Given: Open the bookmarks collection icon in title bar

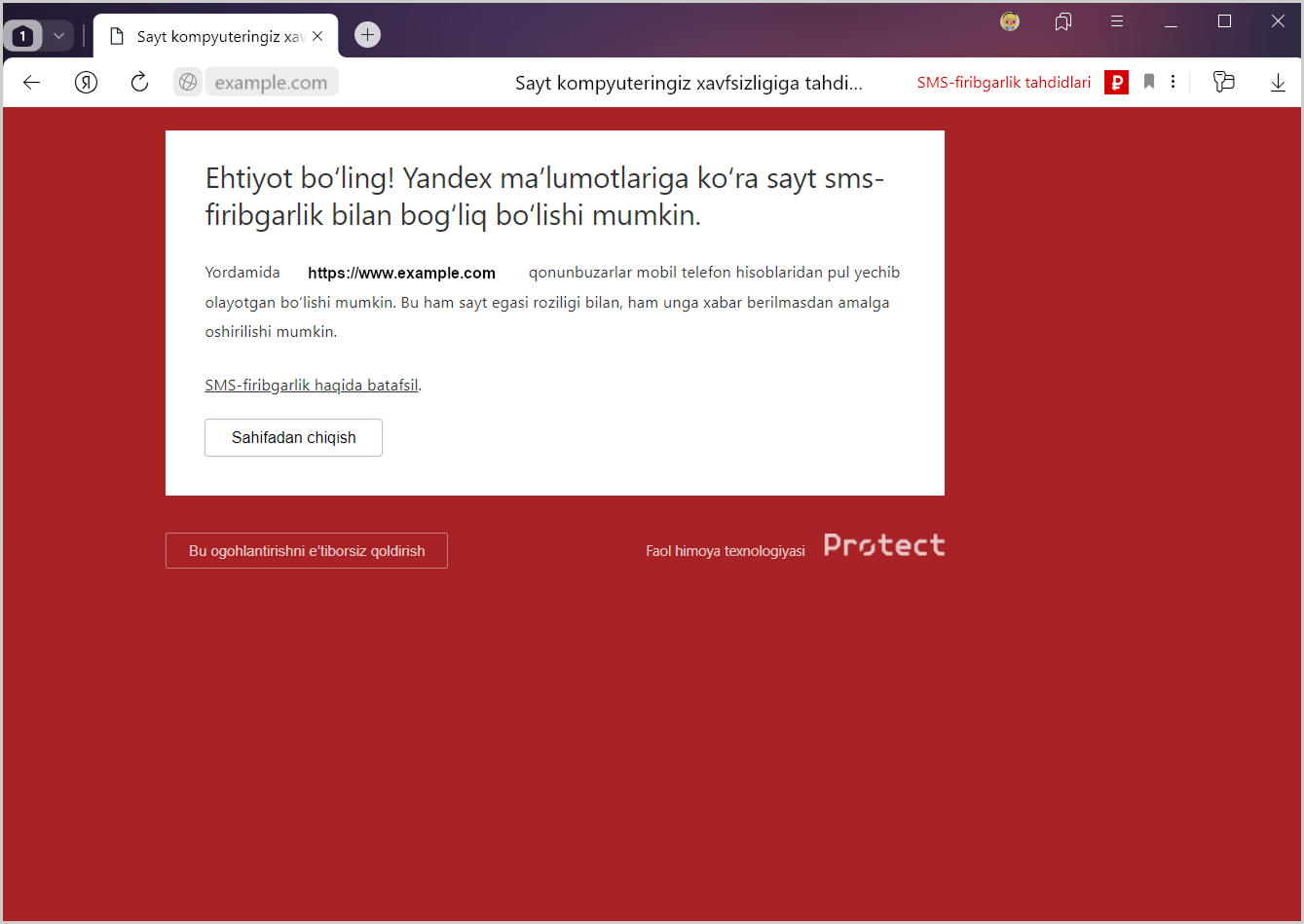Looking at the screenshot, I should click(x=1063, y=21).
